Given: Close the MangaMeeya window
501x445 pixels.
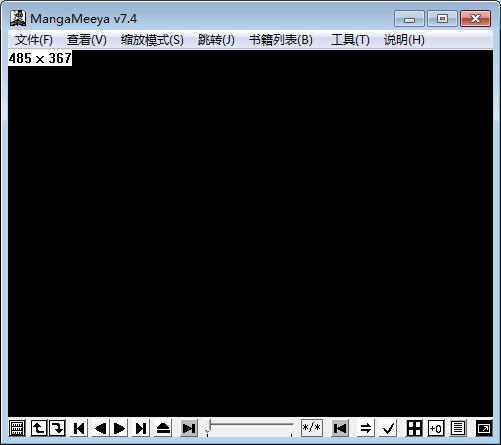Looking at the screenshot, I should pyautogui.click(x=475, y=19).
